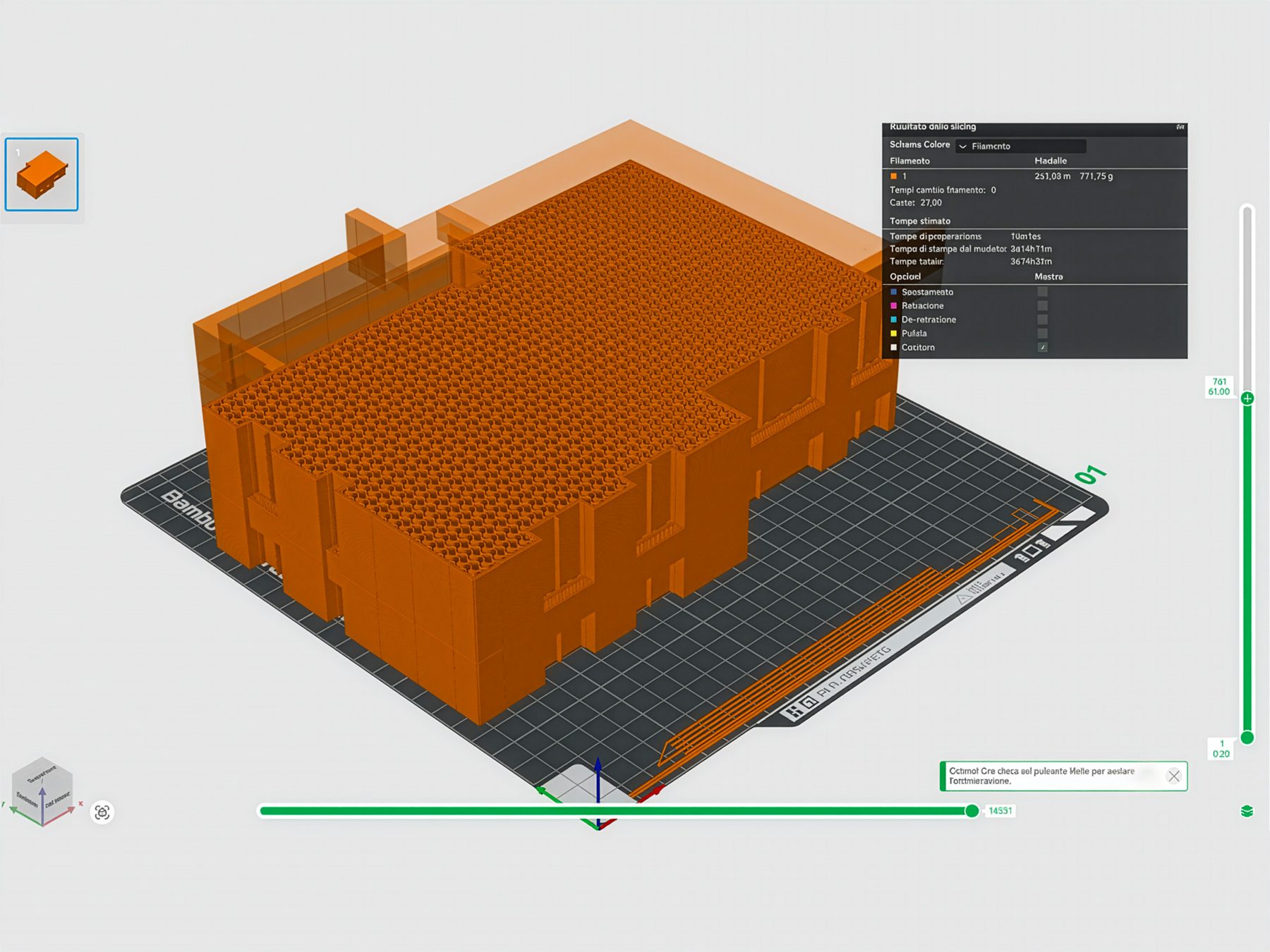This screenshot has width=1270, height=952.
Task: Click orange filament 1 color swatch
Action: pos(893,176)
